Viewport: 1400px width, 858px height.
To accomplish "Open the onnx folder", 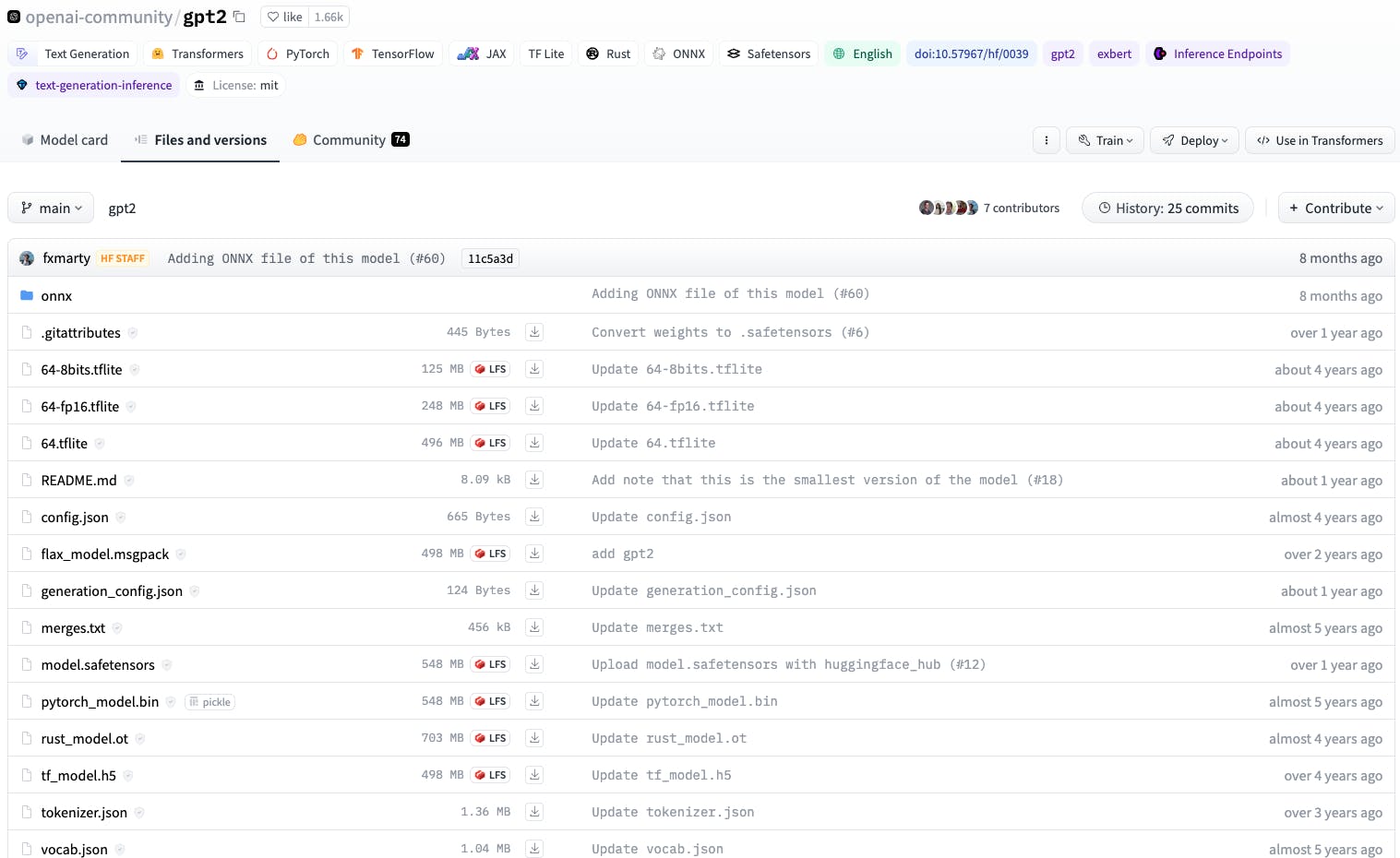I will (x=56, y=295).
